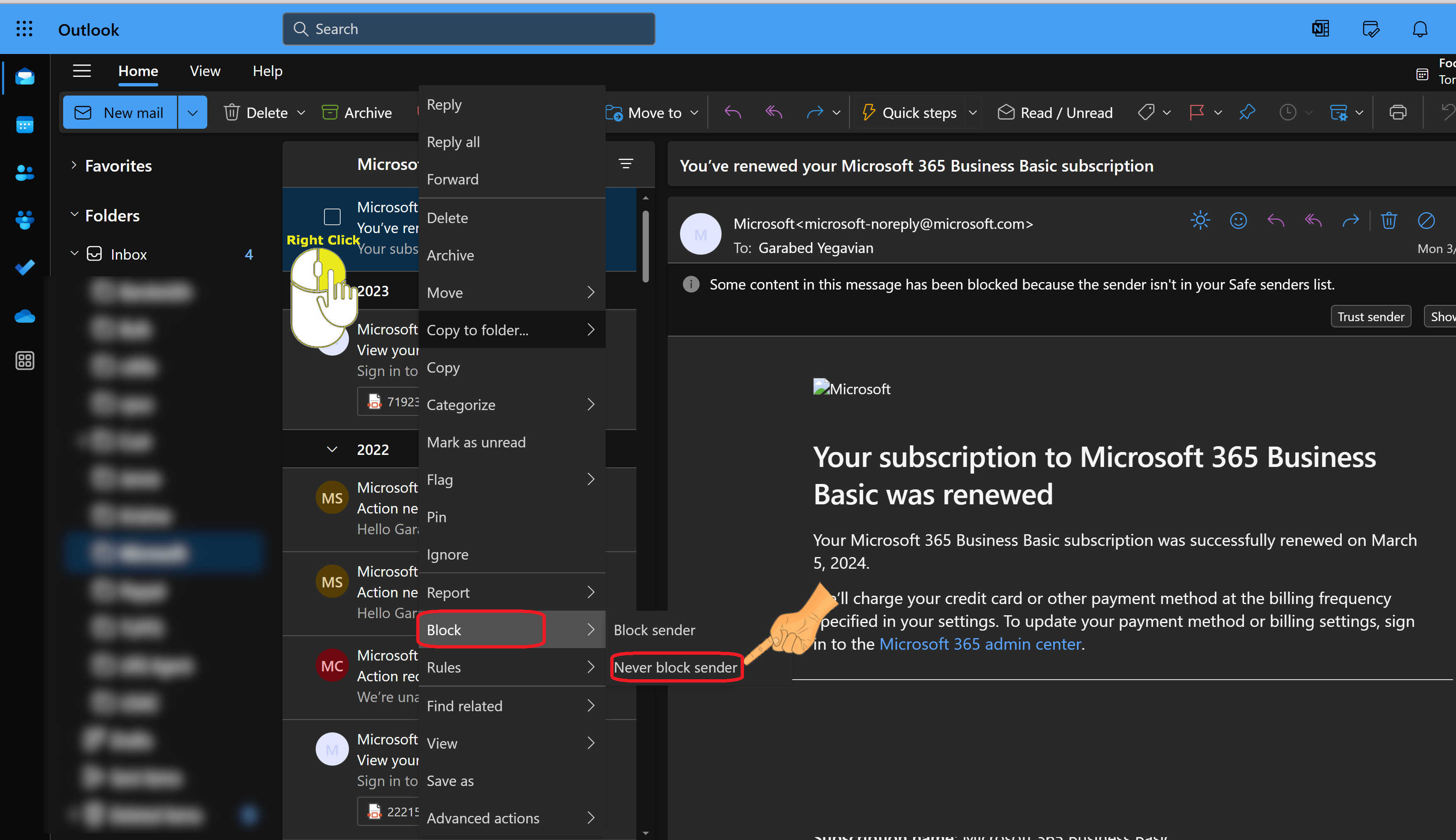Image resolution: width=1456 pixels, height=840 pixels.
Task: Pin the message with toolbar pin icon
Action: click(1247, 113)
